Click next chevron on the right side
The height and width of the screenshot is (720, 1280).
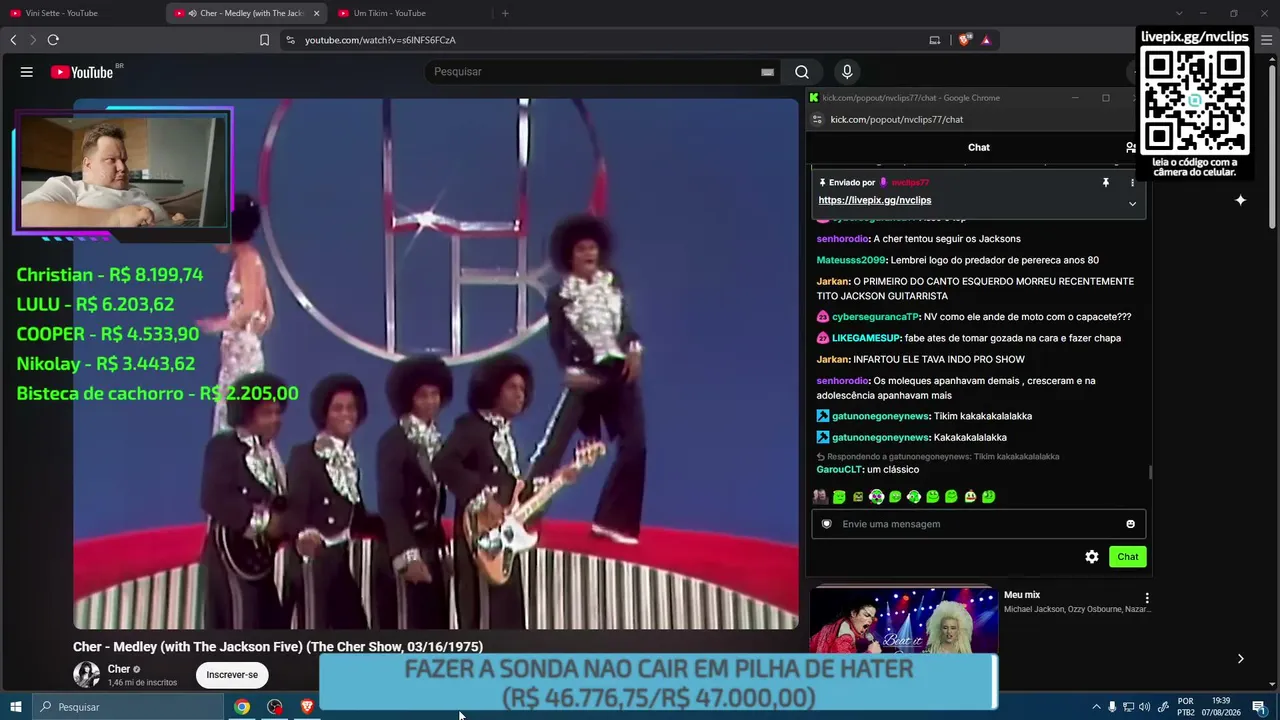coord(1240,659)
